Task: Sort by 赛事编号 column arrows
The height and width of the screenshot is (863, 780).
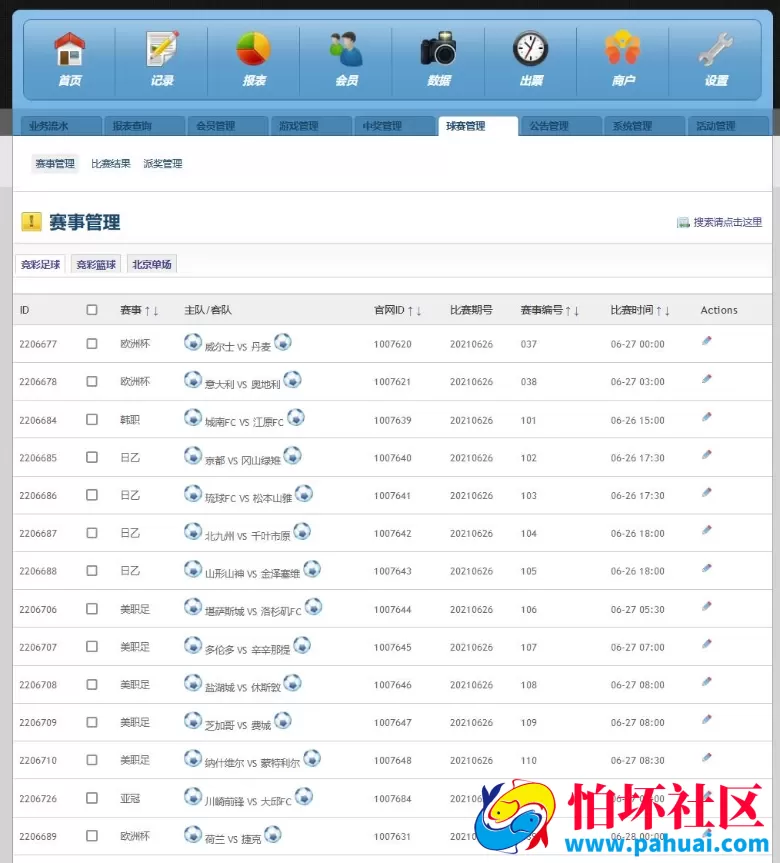Action: point(572,311)
